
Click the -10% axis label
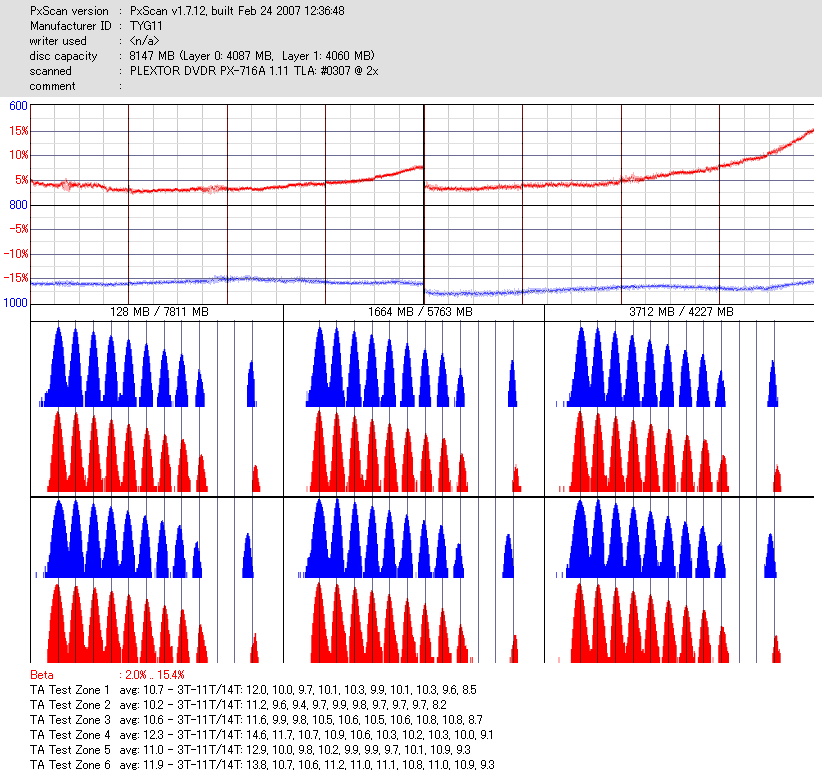(x=16, y=254)
